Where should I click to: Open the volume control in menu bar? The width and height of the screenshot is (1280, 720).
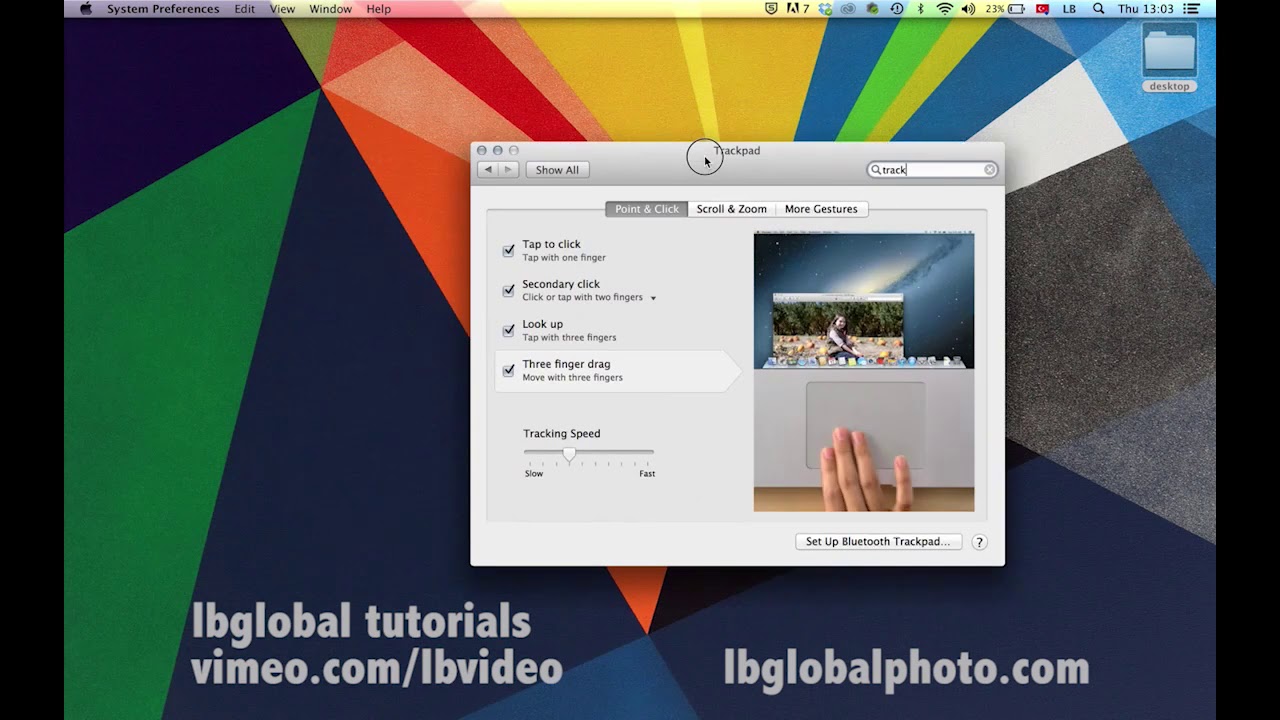click(968, 9)
